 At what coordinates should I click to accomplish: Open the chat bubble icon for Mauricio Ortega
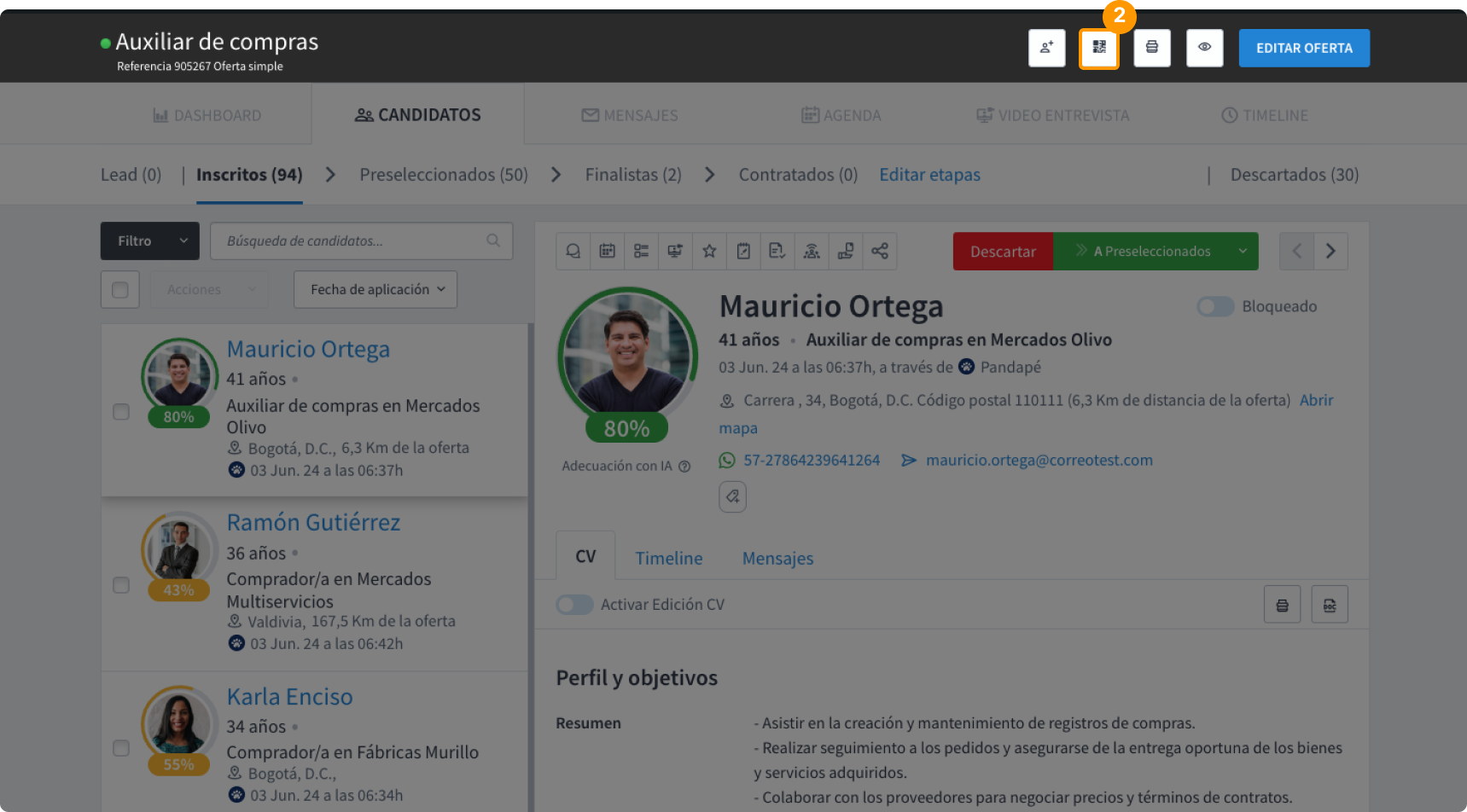point(573,251)
